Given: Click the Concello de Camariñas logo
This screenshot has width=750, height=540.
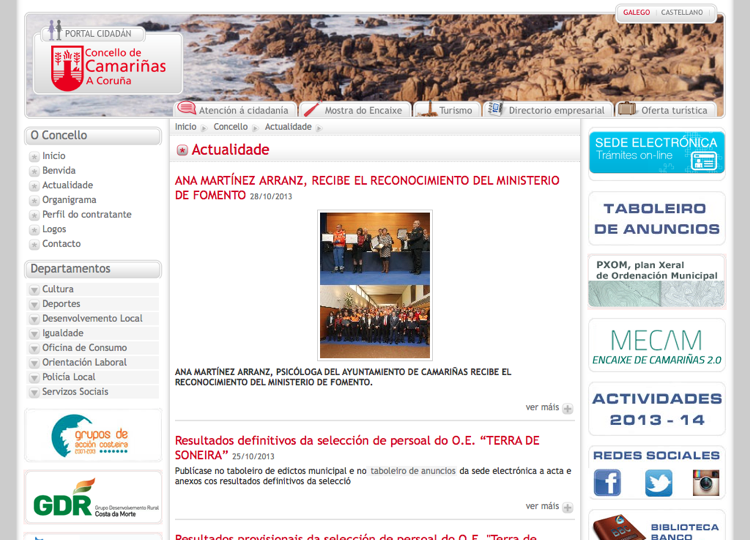Looking at the screenshot, I should pyautogui.click(x=108, y=67).
